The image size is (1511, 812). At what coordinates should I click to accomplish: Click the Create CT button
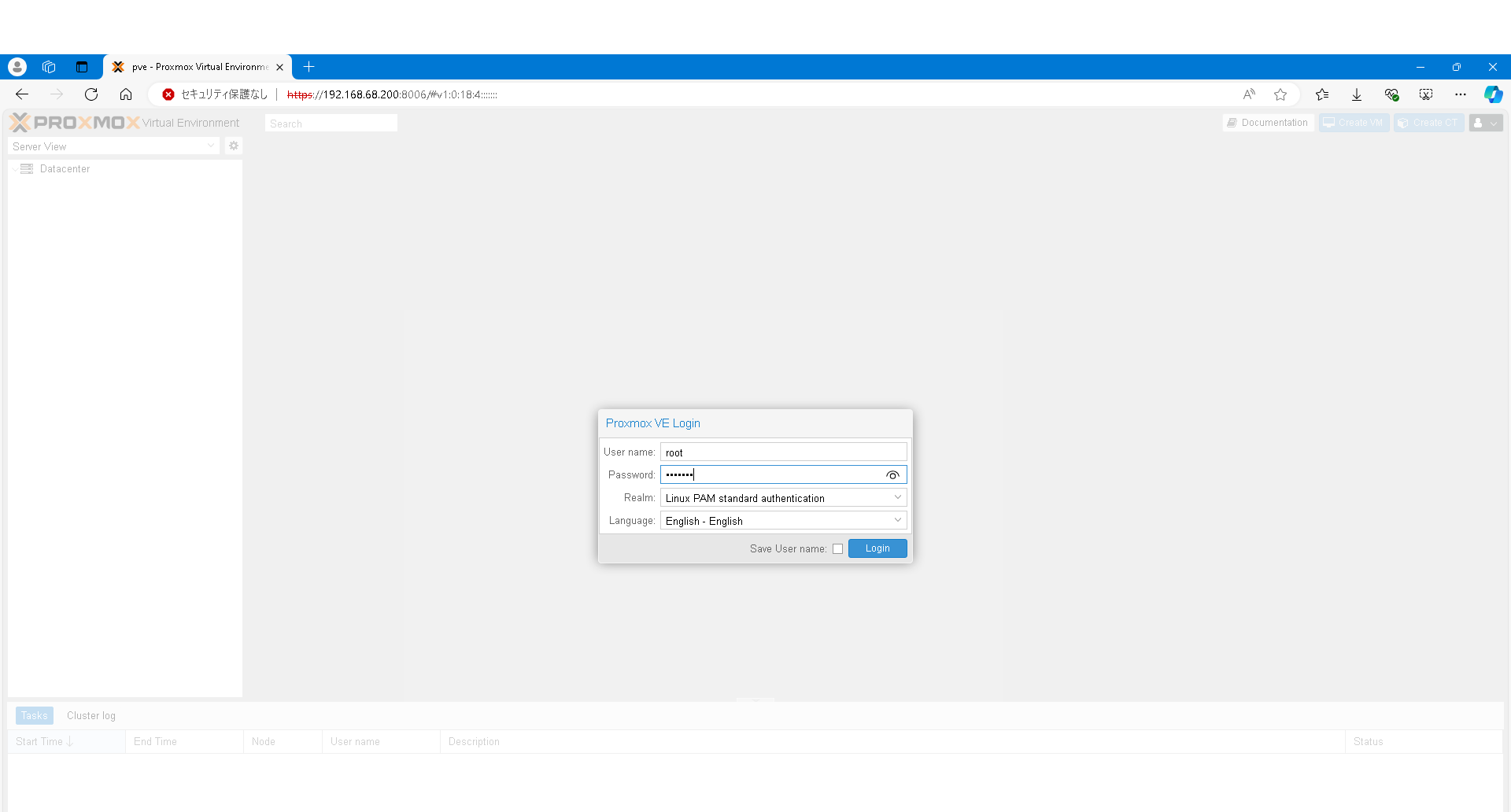[x=1428, y=123]
